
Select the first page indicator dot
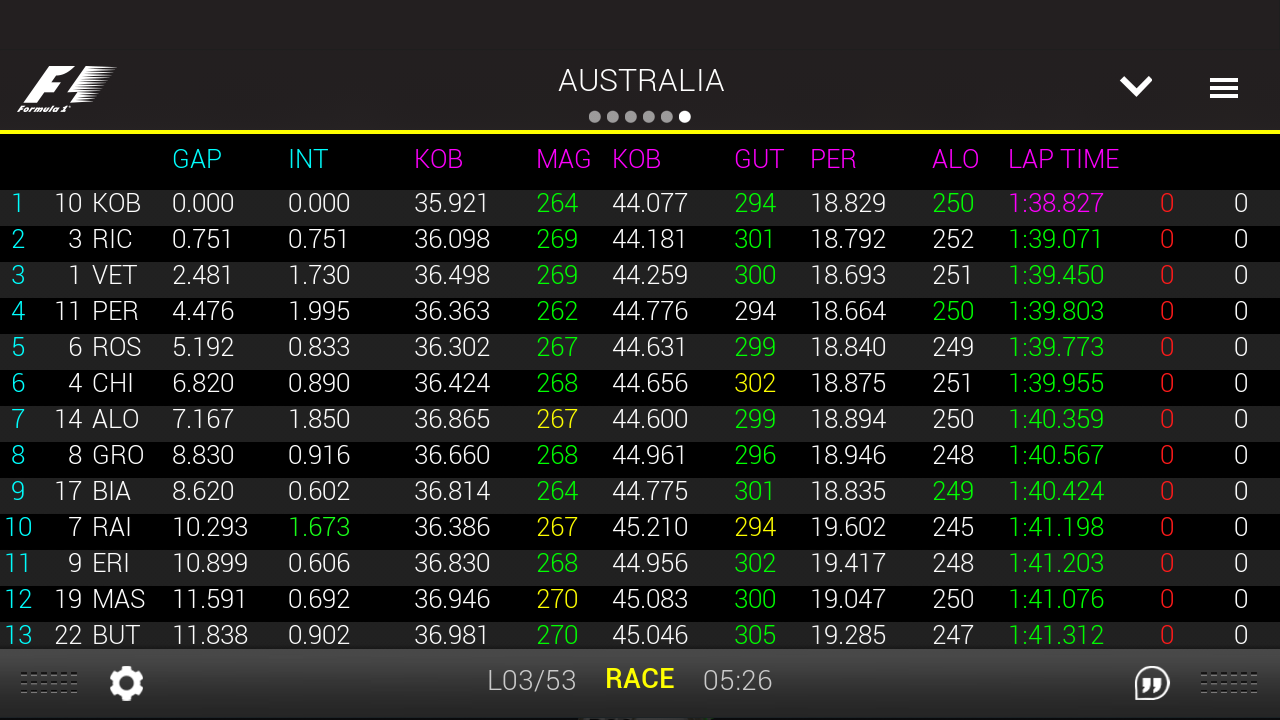pyautogui.click(x=593, y=117)
